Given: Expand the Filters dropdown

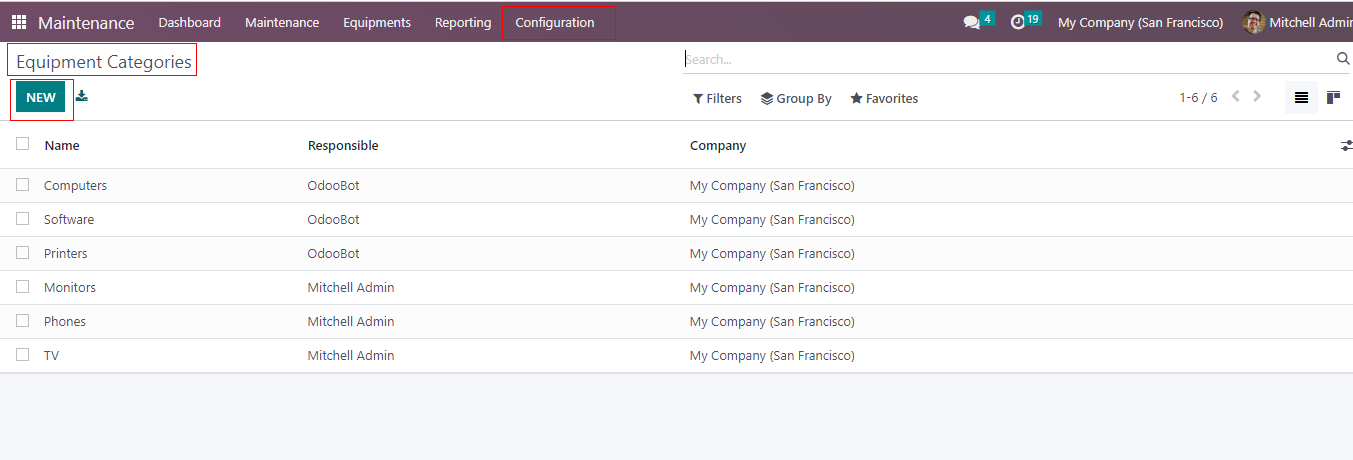Looking at the screenshot, I should pyautogui.click(x=717, y=99).
